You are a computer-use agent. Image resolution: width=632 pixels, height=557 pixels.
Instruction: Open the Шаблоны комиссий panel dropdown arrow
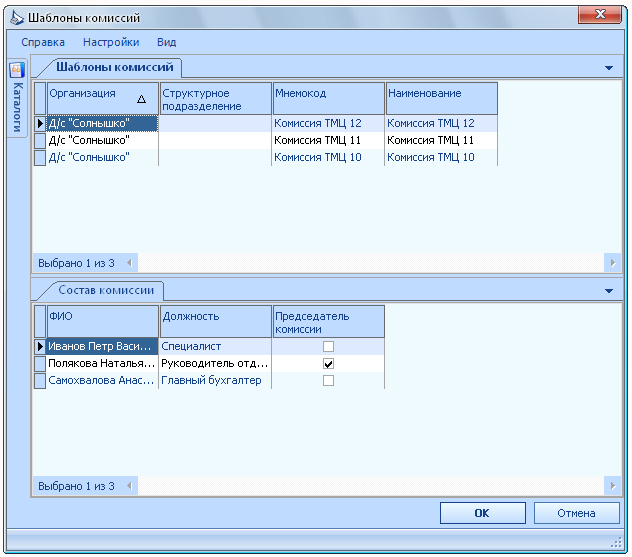click(609, 68)
